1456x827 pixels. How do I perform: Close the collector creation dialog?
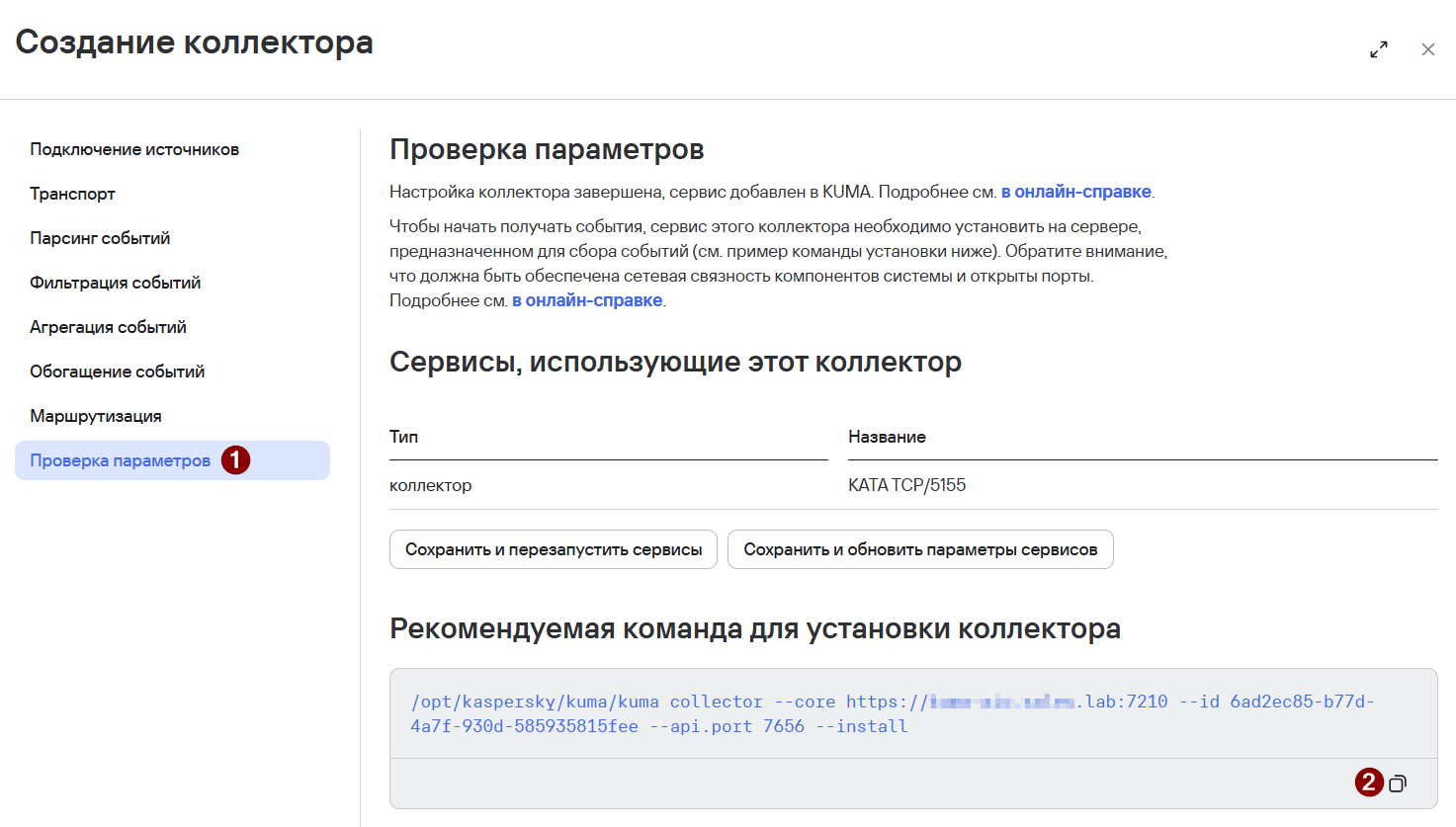[x=1427, y=49]
